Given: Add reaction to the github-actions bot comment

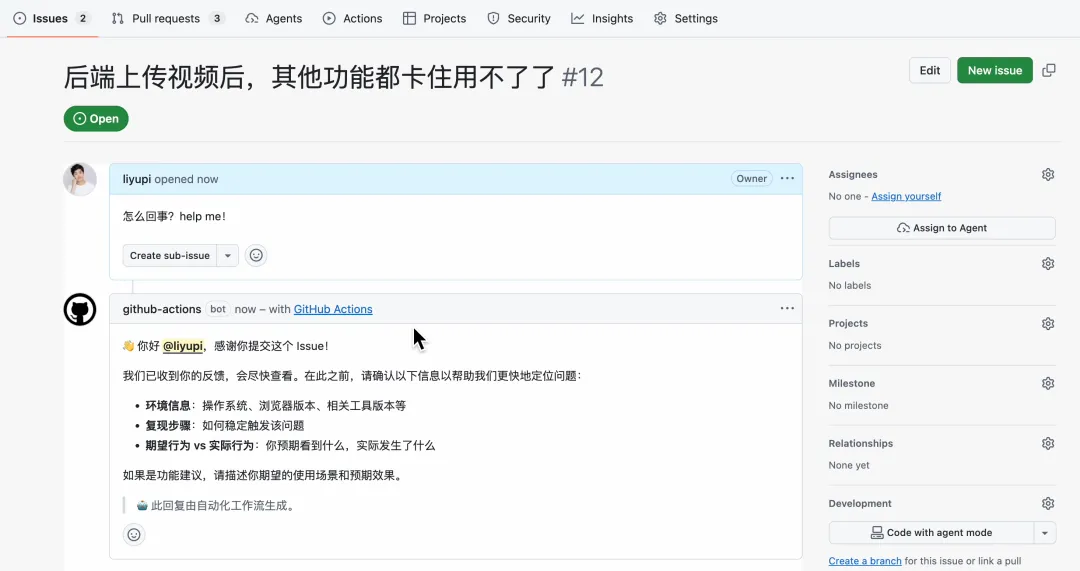Looking at the screenshot, I should [x=134, y=534].
